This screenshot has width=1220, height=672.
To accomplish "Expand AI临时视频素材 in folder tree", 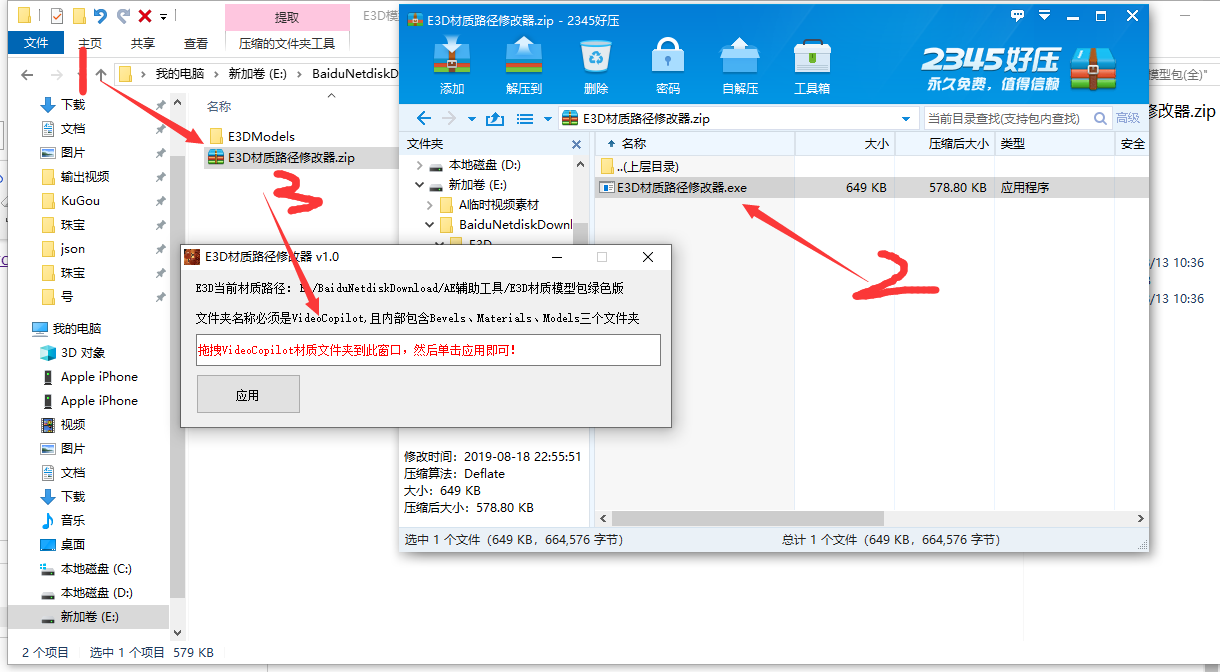I will (431, 205).
